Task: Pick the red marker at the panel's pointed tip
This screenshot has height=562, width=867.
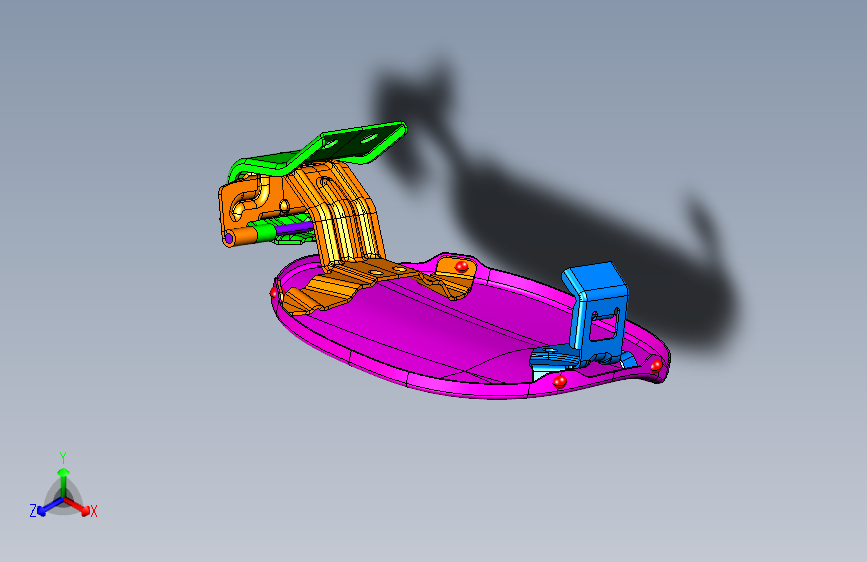Action: [x=656, y=365]
